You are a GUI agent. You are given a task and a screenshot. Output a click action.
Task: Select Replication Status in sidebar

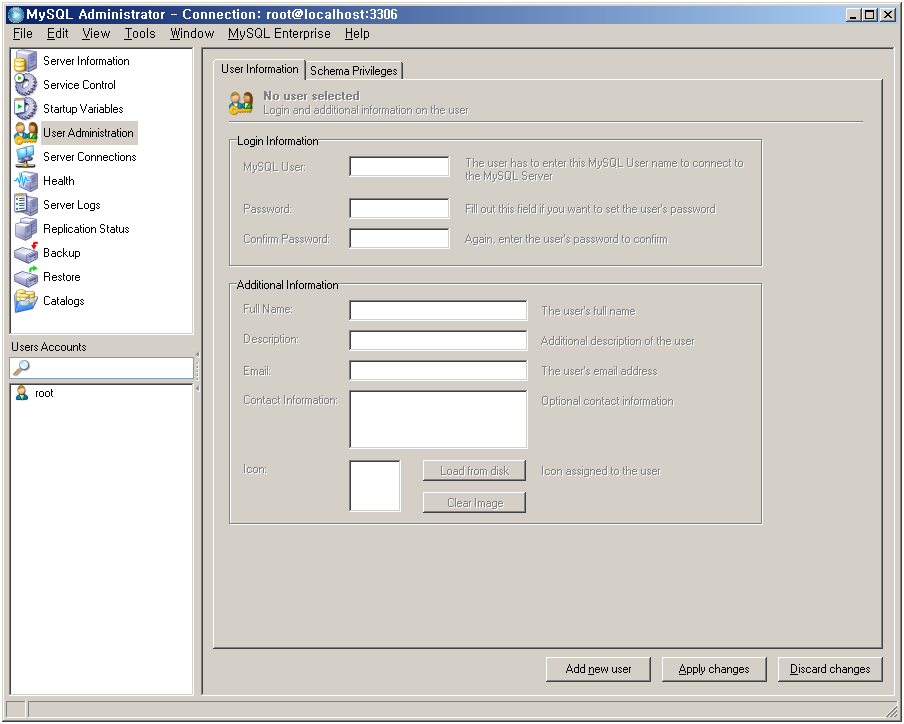86,229
